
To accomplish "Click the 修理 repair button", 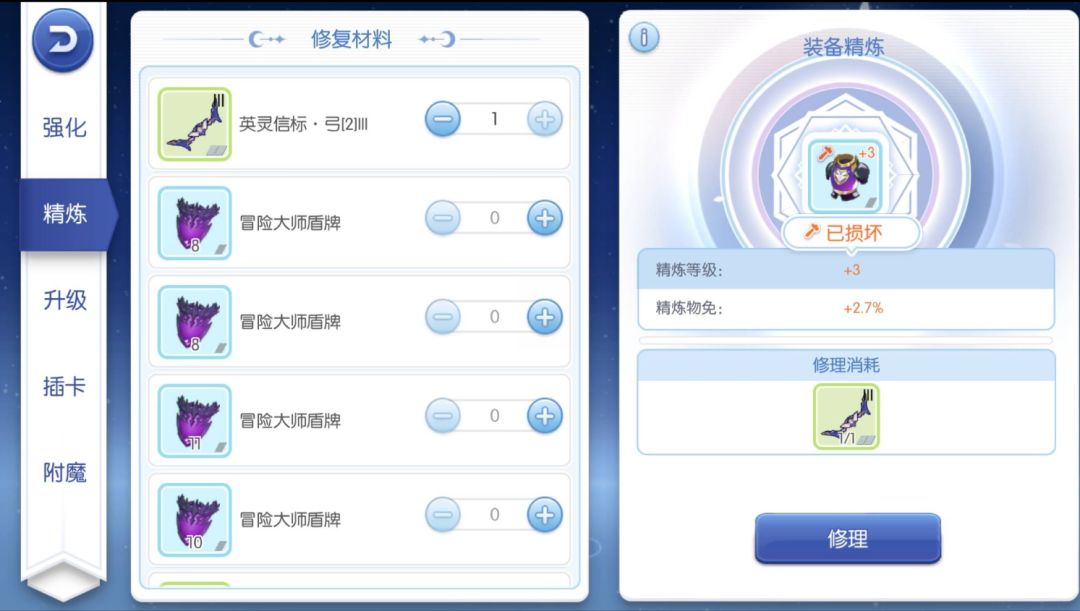I will coord(848,539).
